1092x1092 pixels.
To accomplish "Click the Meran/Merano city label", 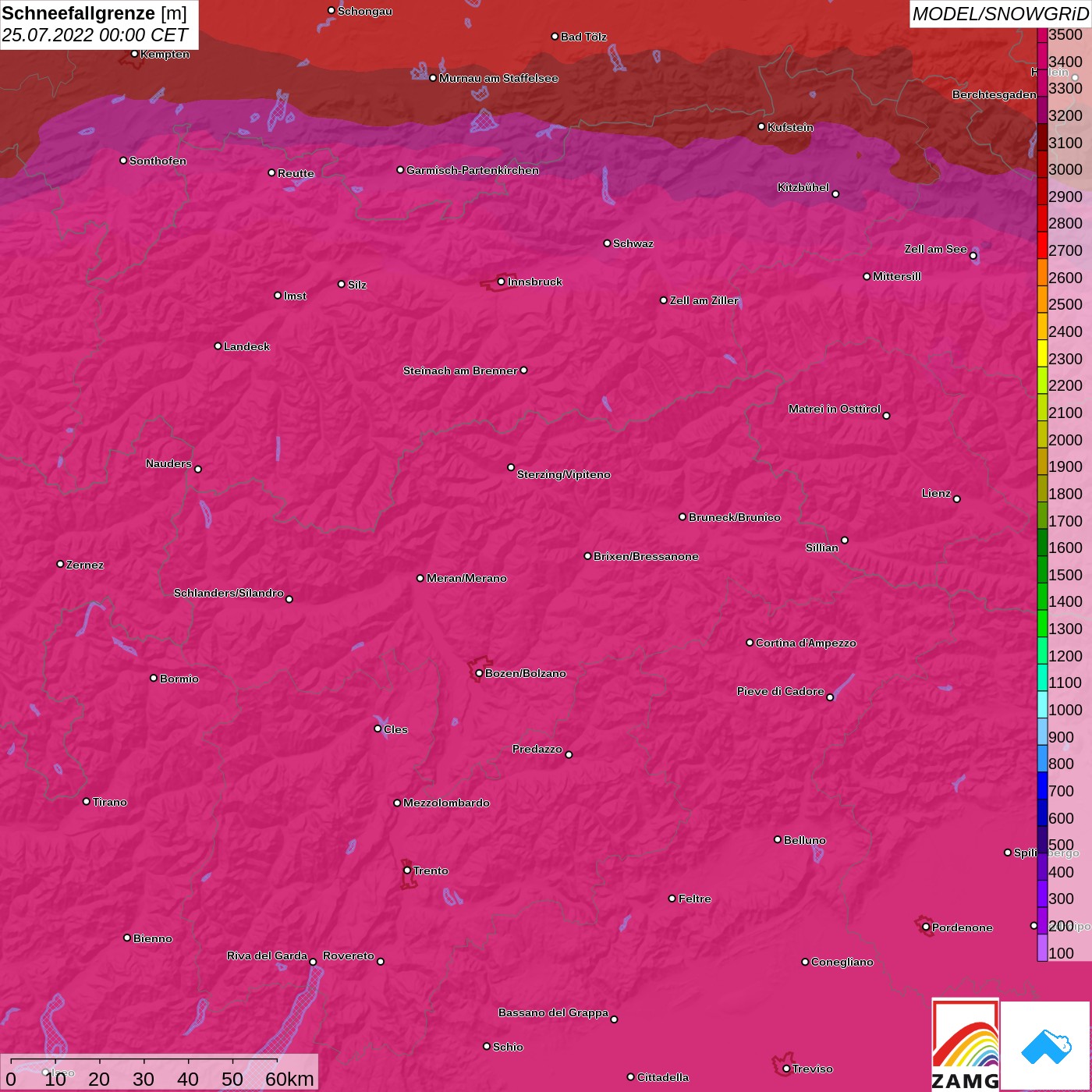I will coord(466,578).
